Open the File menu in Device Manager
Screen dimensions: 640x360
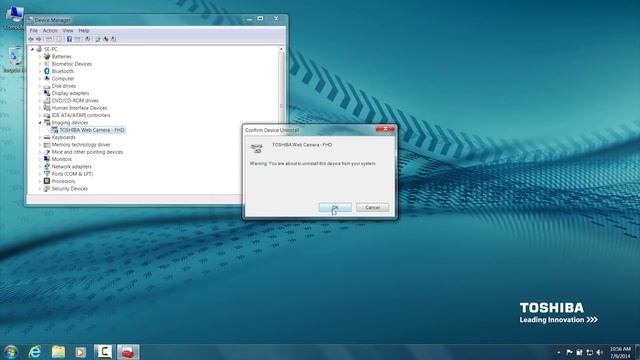[x=33, y=31]
